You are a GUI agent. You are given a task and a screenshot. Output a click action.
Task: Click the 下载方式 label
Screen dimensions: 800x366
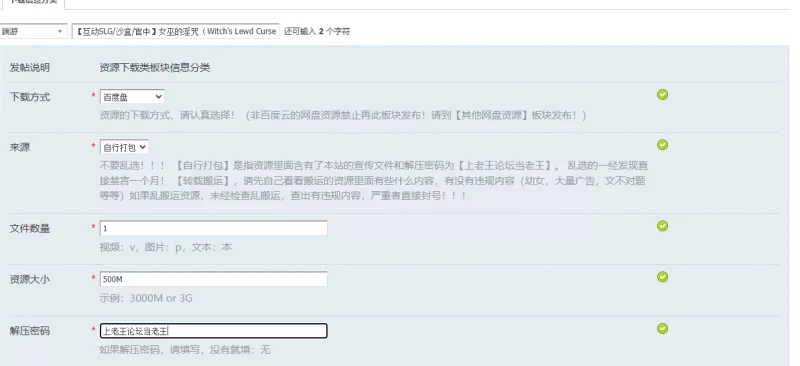click(30, 97)
